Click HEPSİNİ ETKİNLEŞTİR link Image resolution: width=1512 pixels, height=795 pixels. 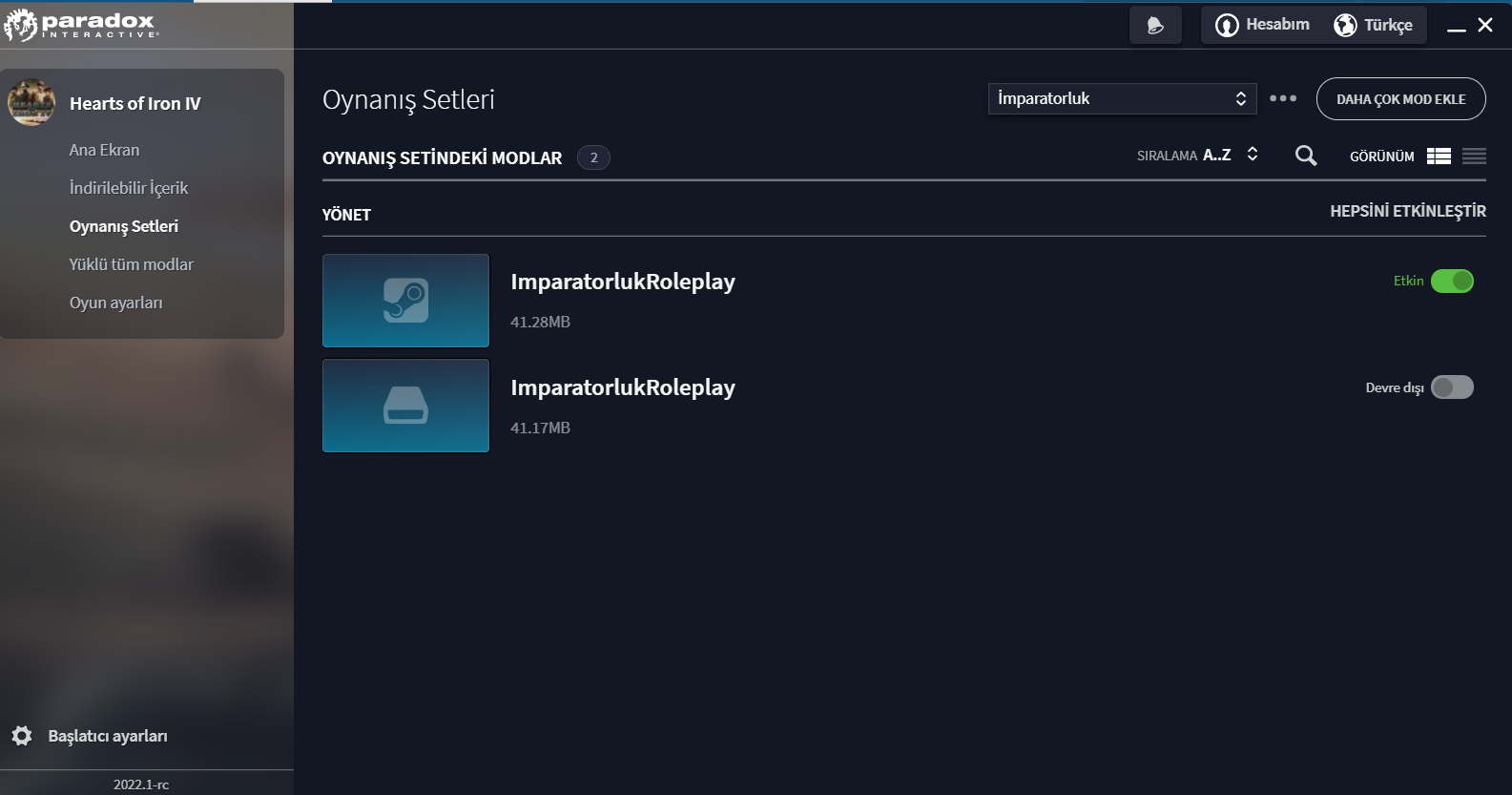coord(1408,211)
